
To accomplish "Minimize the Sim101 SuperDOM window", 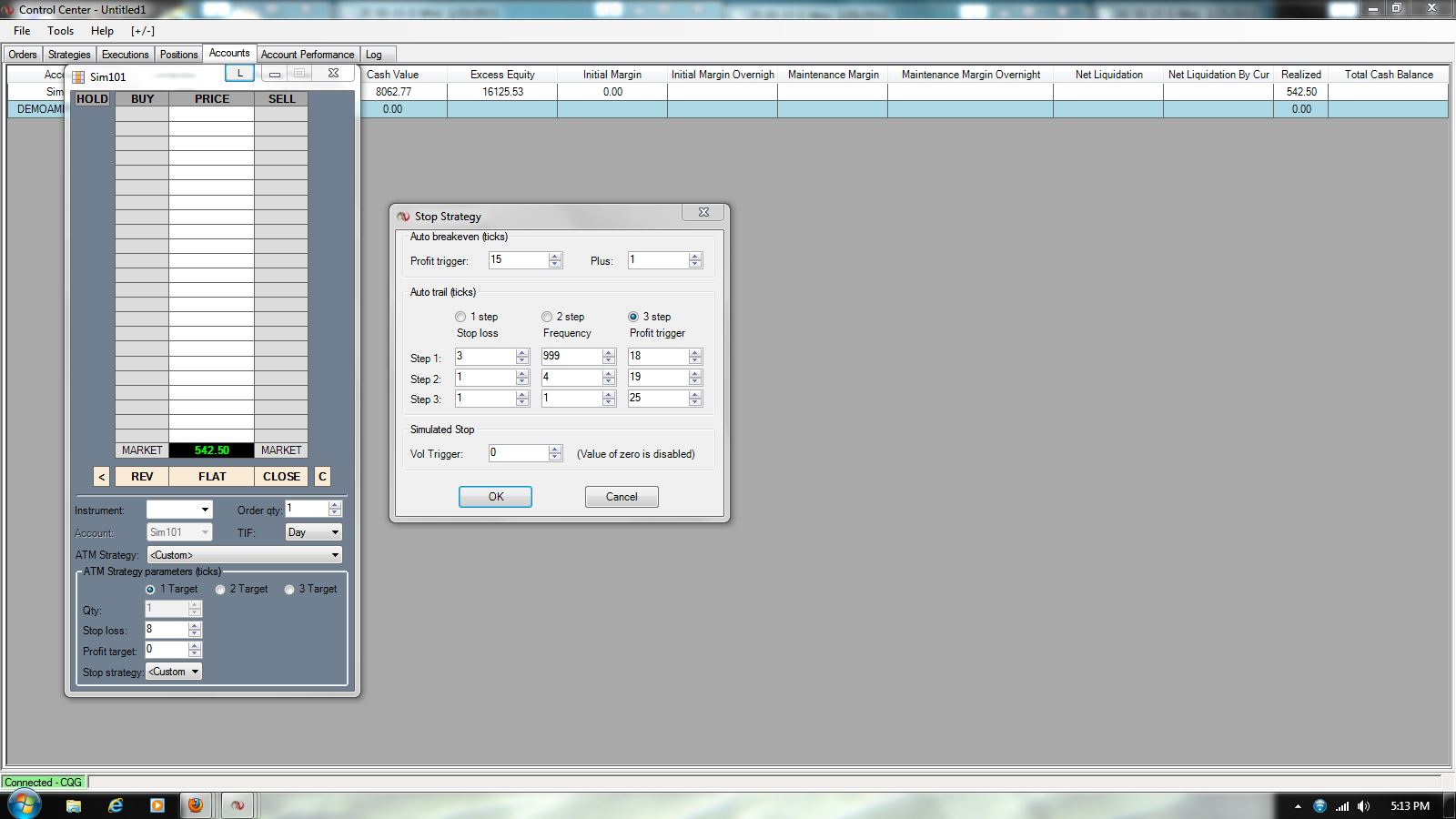I will tap(274, 74).
